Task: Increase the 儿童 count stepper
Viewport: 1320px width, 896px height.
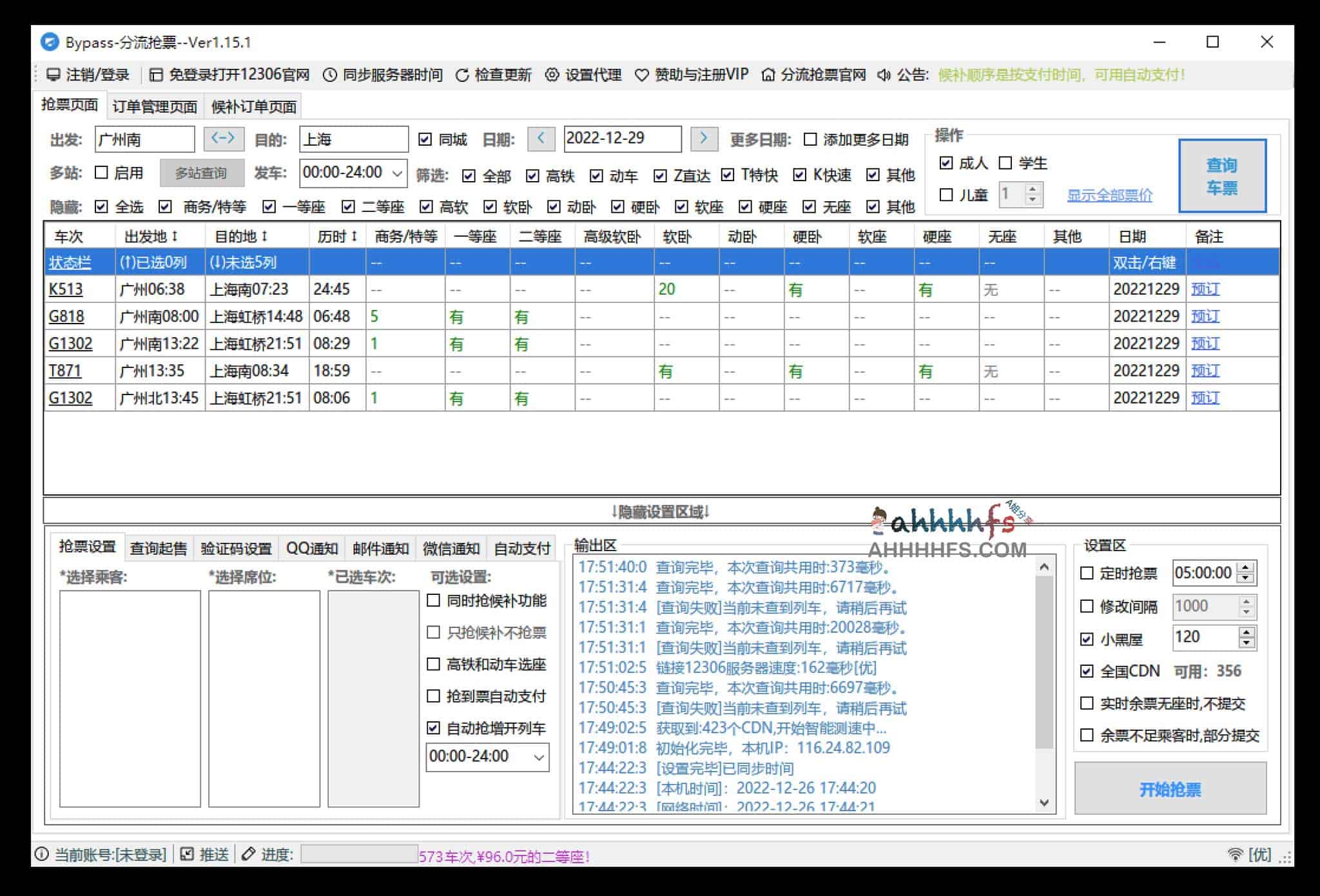Action: click(x=1033, y=190)
